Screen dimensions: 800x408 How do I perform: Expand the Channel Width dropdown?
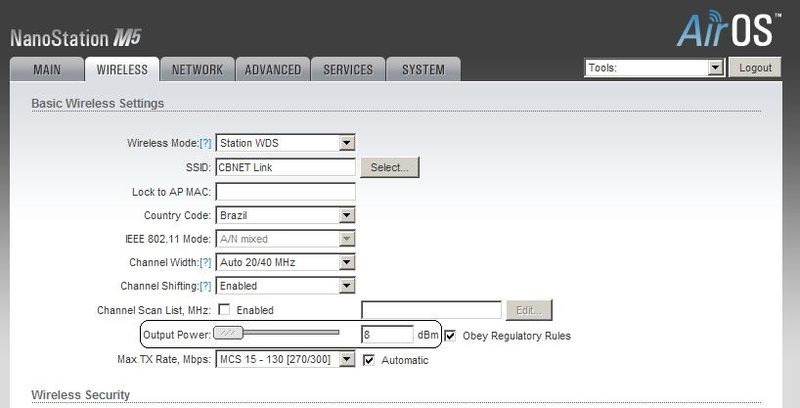[285, 263]
